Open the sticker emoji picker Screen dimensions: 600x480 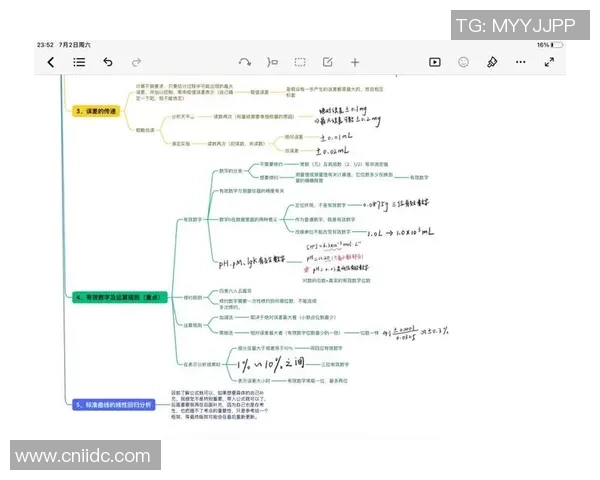point(463,62)
